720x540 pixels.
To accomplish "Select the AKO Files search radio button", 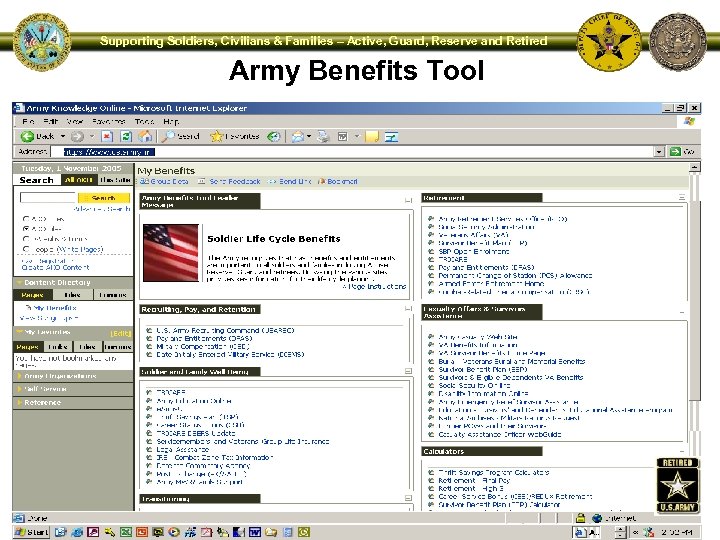I will (26, 228).
